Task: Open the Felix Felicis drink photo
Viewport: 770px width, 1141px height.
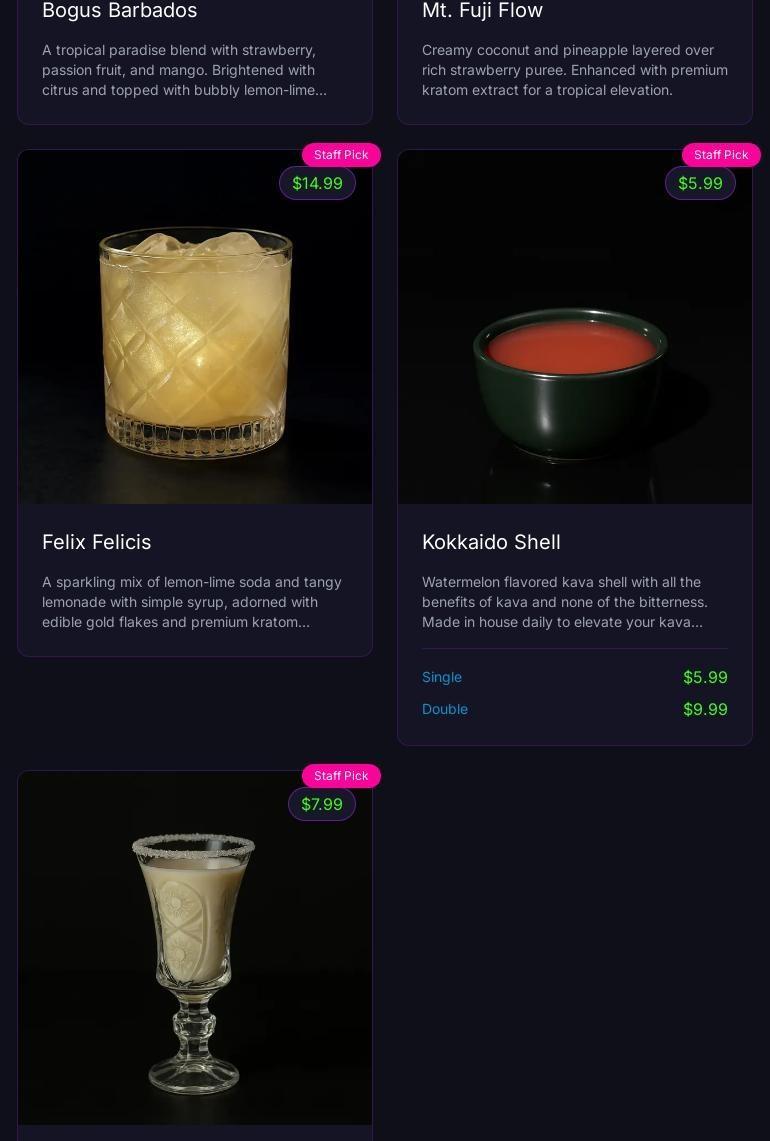Action: coord(195,327)
